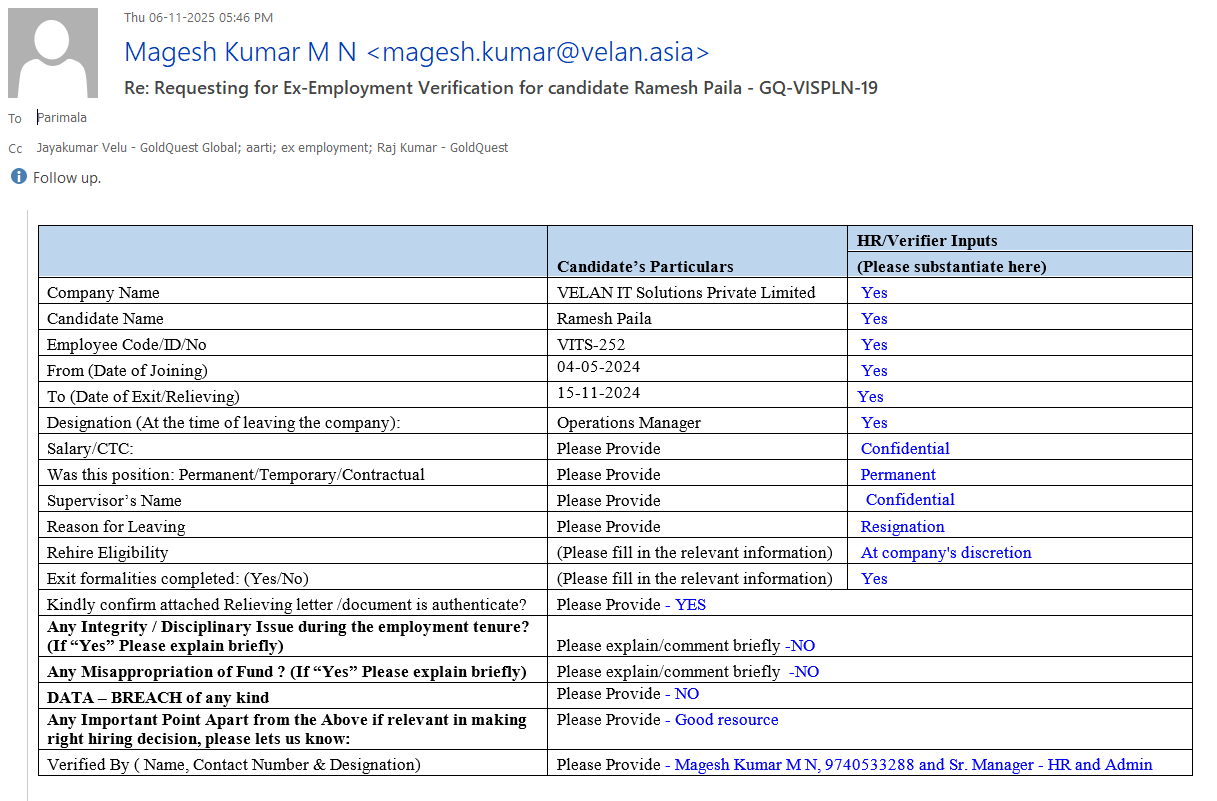Click the Good resource comment text

point(726,720)
